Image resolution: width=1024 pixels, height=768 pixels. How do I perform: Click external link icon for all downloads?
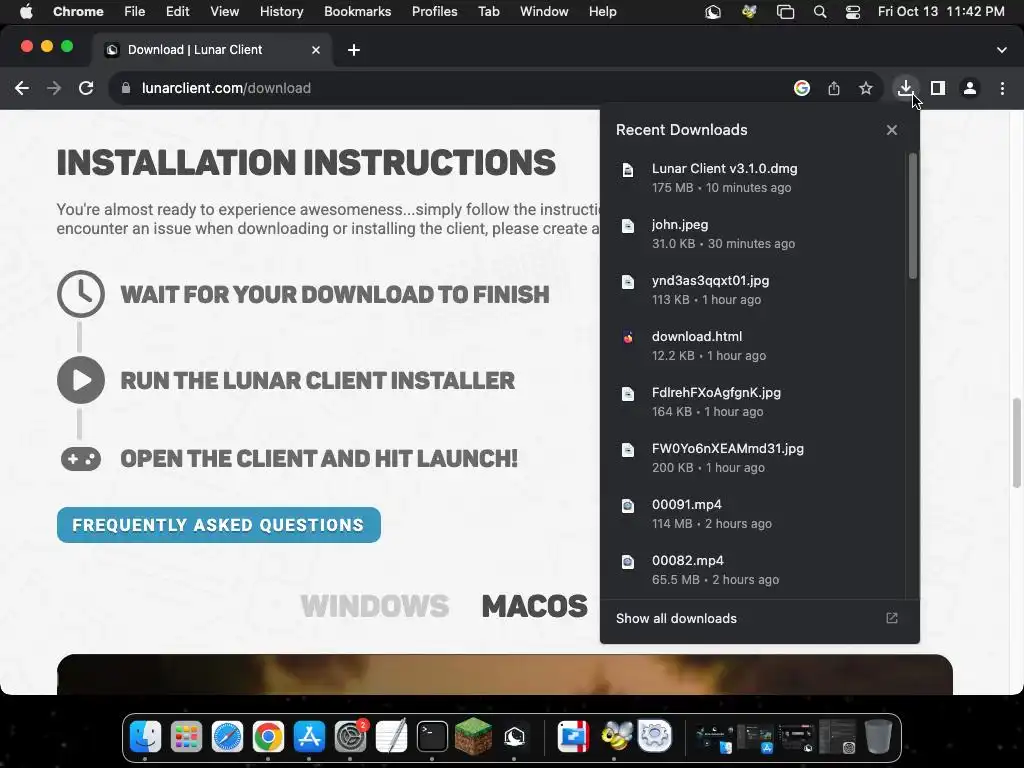click(892, 618)
